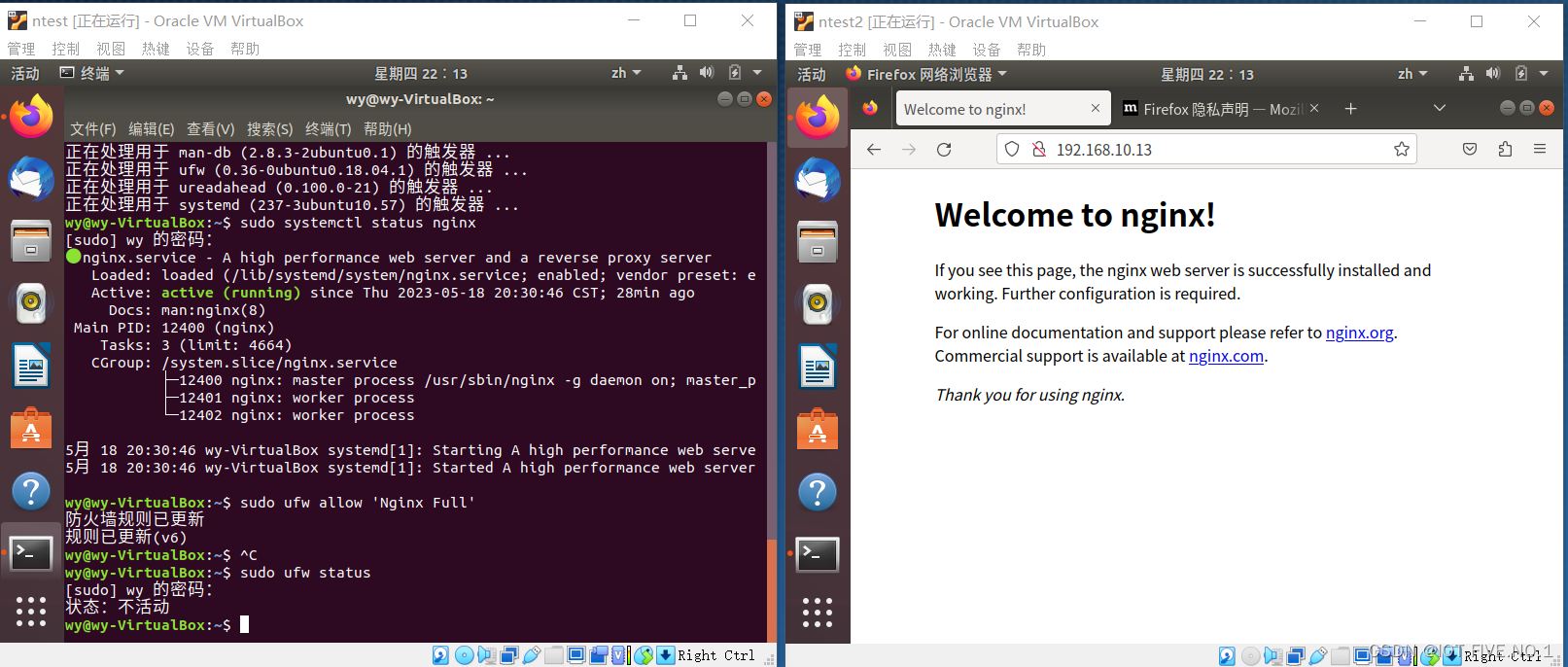The height and width of the screenshot is (667, 1568).
Task: Open Files manager in ntest dock
Action: coord(31,240)
